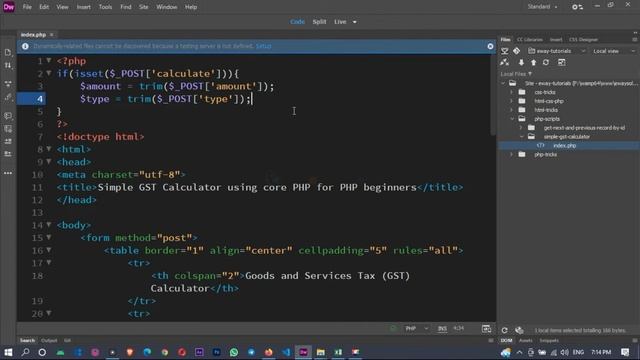The image size is (640, 360).
Task: Collapse code fold arrow at line 17
Action: click(x=49, y=262)
